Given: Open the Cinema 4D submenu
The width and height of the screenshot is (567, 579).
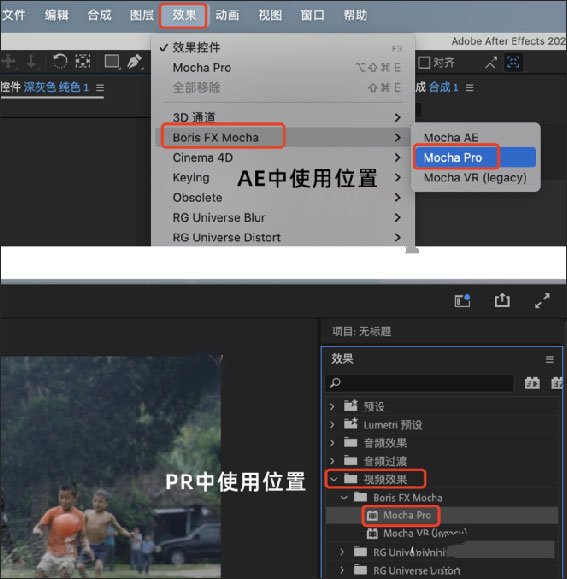Looking at the screenshot, I should point(283,158).
